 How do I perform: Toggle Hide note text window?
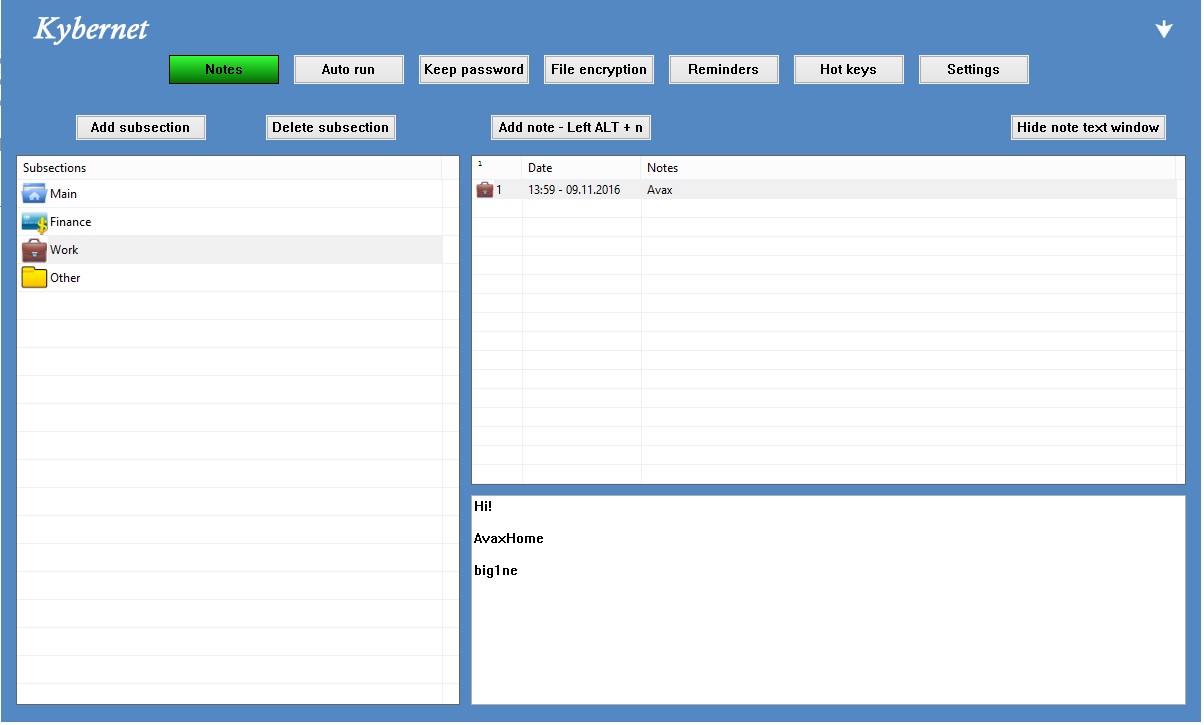click(1088, 128)
